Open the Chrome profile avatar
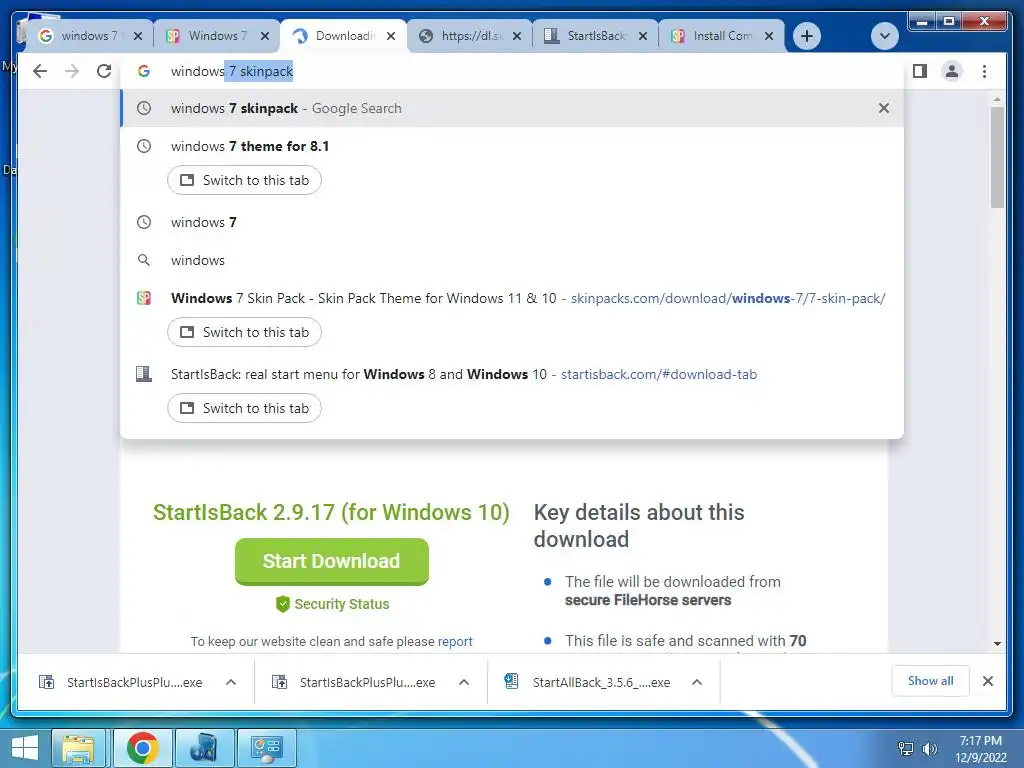1024x768 pixels. [952, 71]
